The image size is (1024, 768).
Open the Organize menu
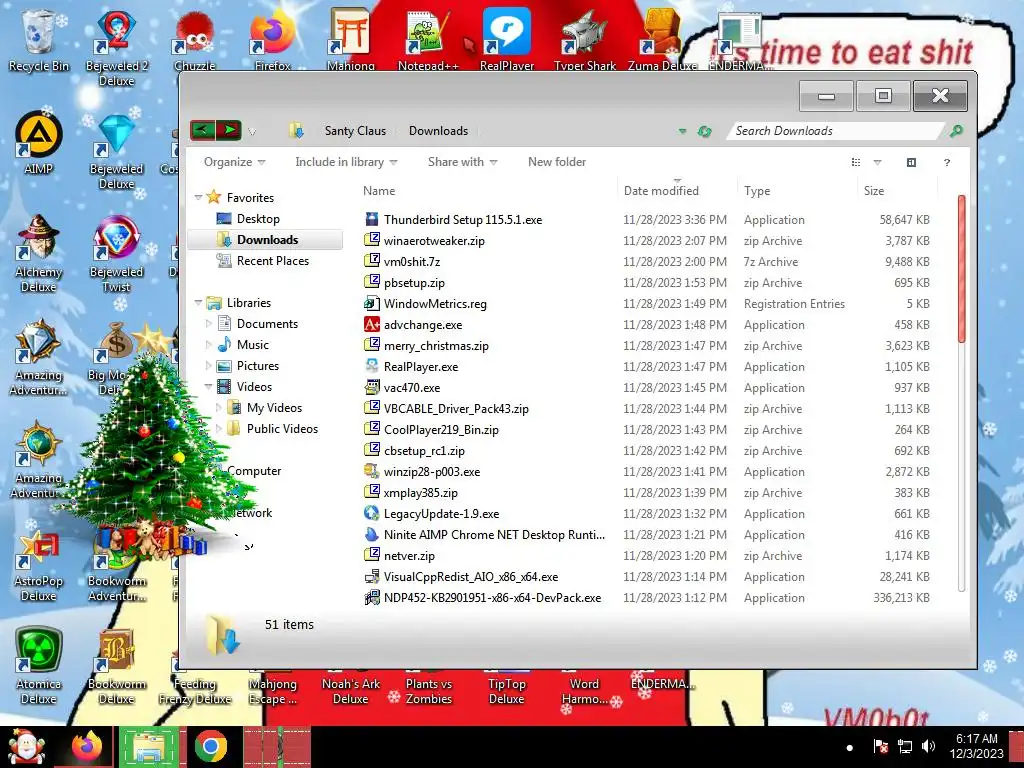(234, 162)
